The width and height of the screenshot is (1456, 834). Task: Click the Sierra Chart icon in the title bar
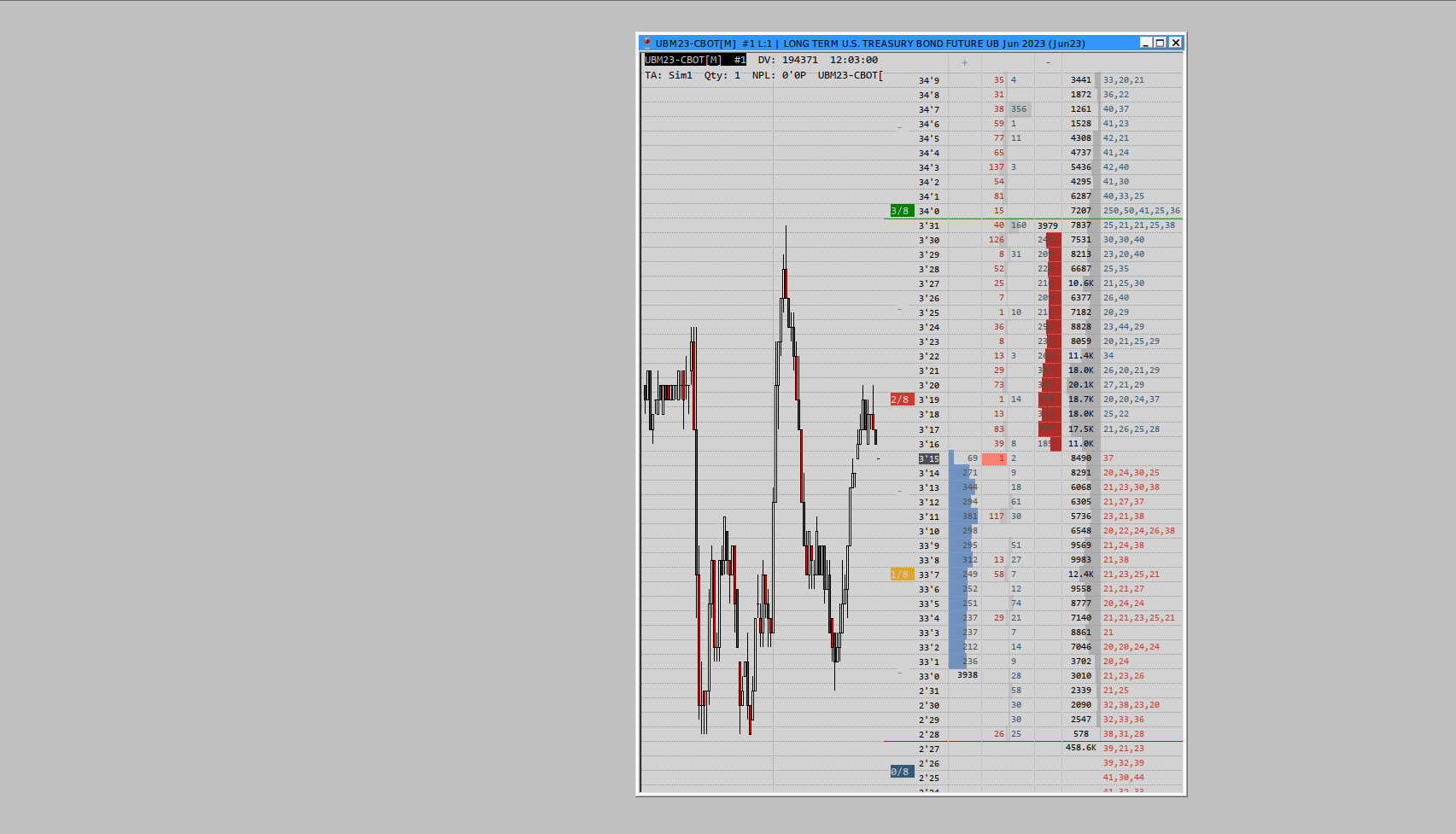point(647,43)
